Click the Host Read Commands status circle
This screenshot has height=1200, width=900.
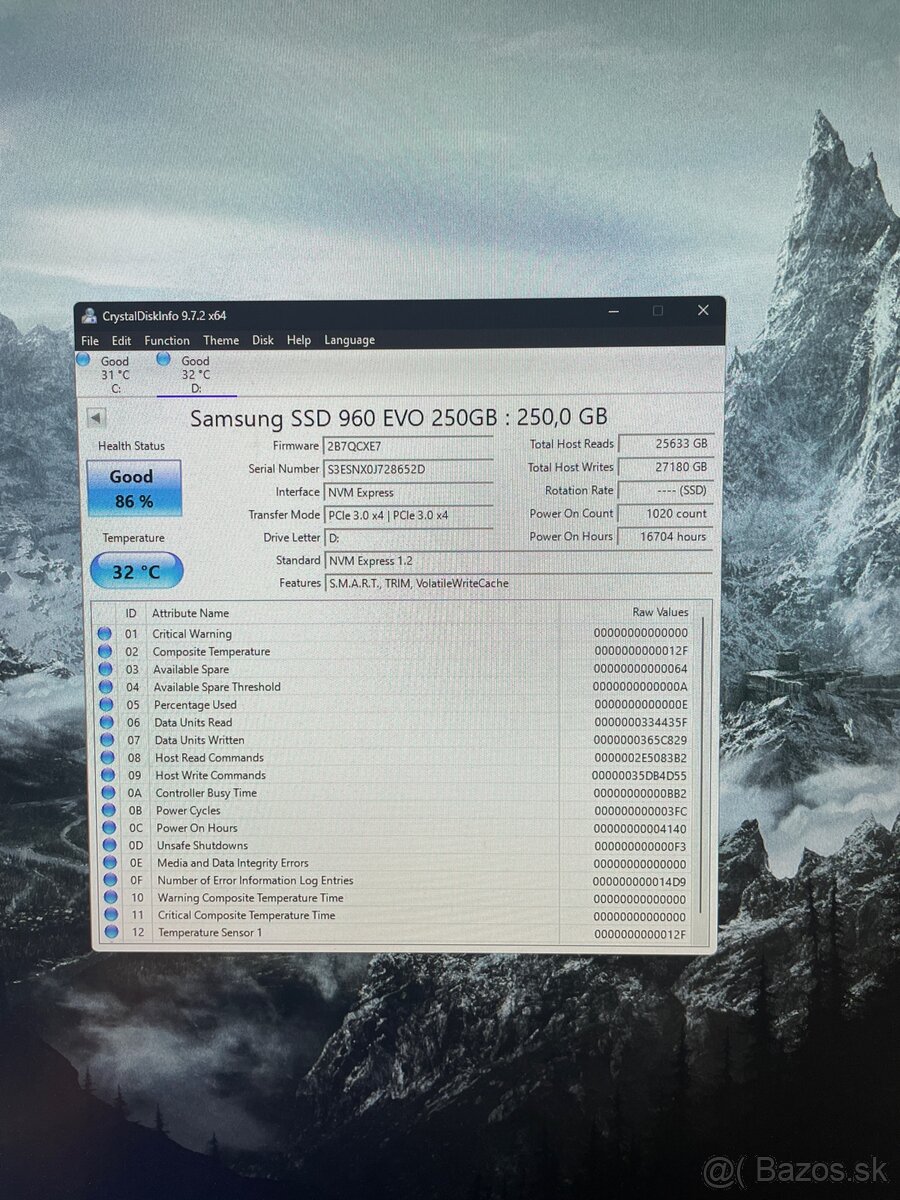[x=106, y=757]
